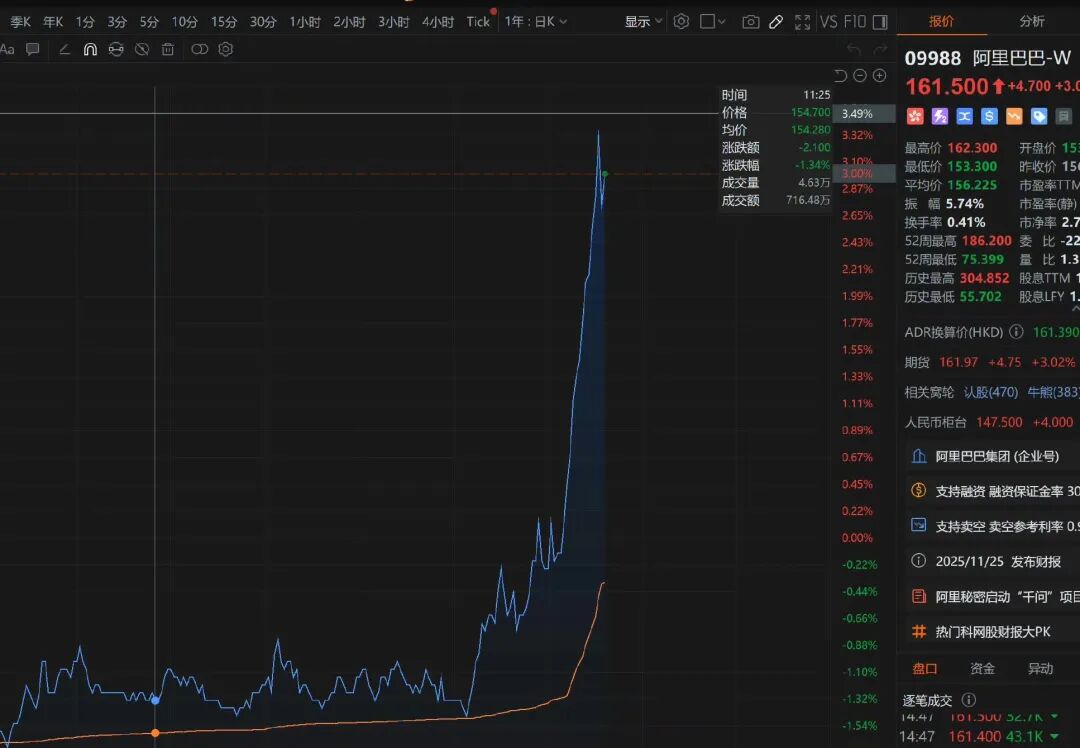Click the undo arrow above the chart
The image size is (1080, 748).
click(854, 50)
